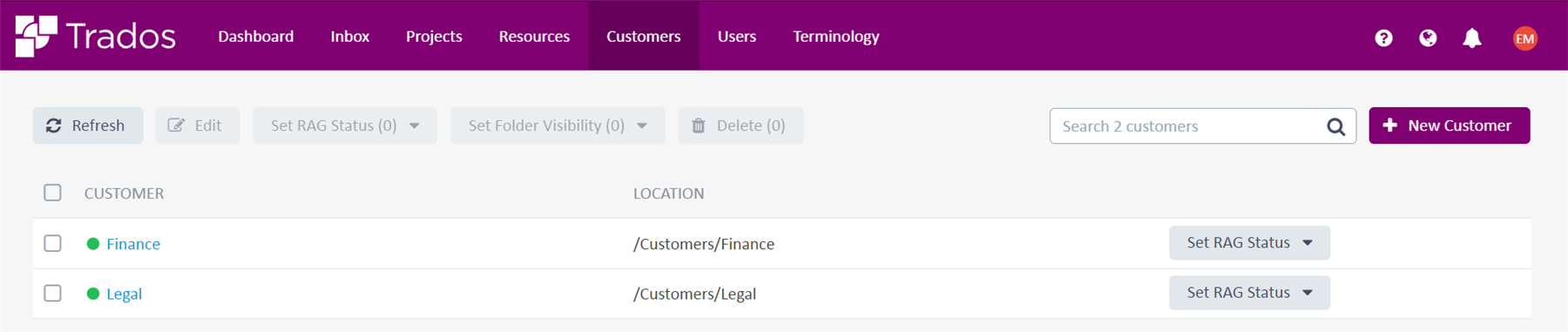Go to the Projects tab
The height and width of the screenshot is (332, 1568).
pos(434,37)
